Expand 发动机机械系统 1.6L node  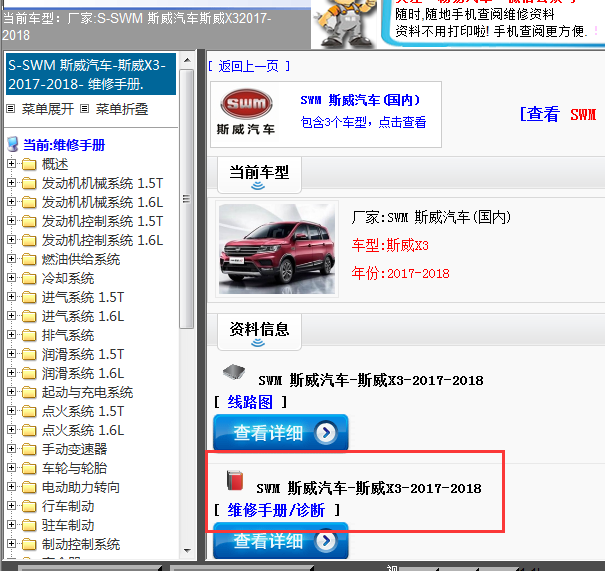11,202
